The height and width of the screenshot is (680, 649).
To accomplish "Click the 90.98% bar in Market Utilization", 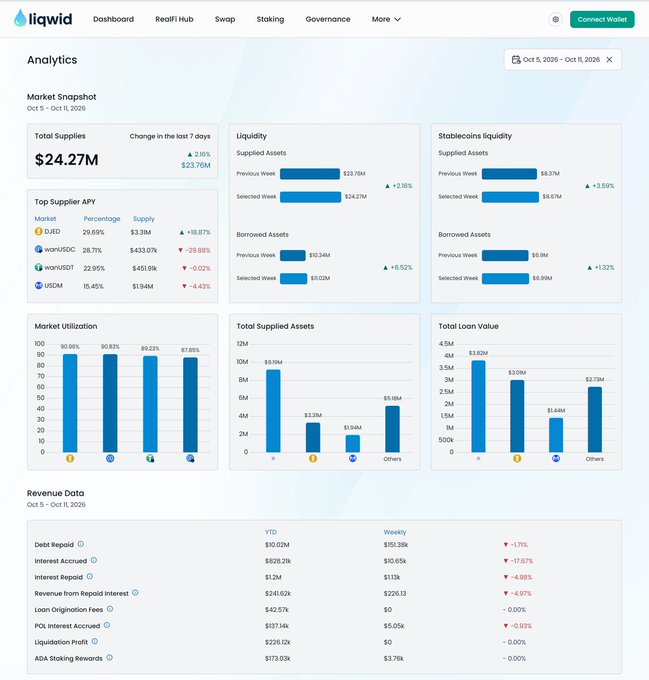I will point(70,403).
